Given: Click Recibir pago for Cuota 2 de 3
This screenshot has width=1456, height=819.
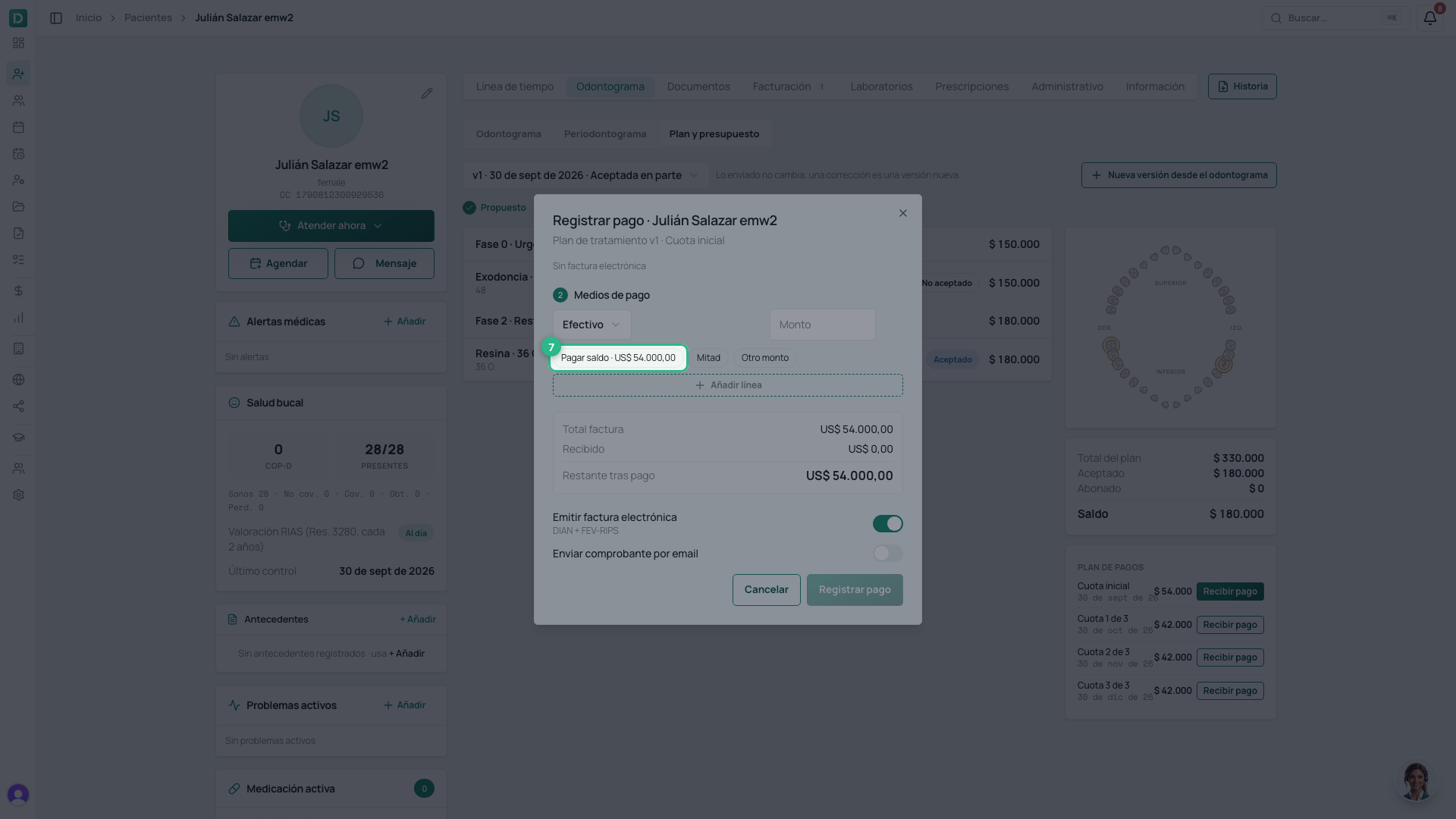Looking at the screenshot, I should coord(1230,657).
